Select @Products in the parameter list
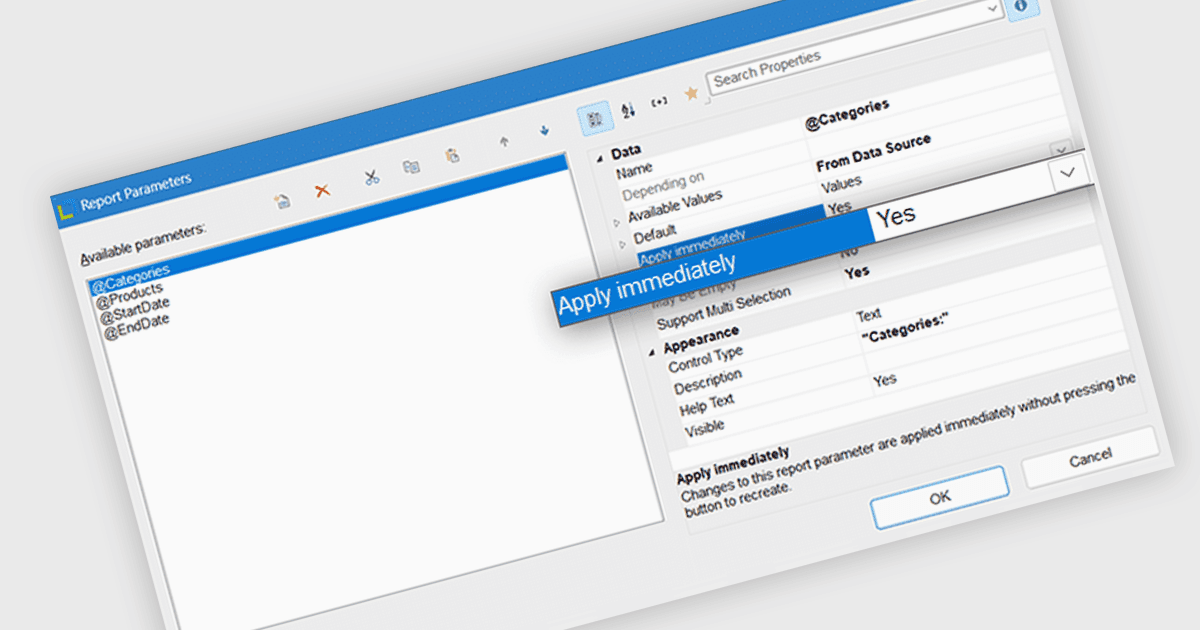Image resolution: width=1200 pixels, height=630 pixels. tap(130, 295)
